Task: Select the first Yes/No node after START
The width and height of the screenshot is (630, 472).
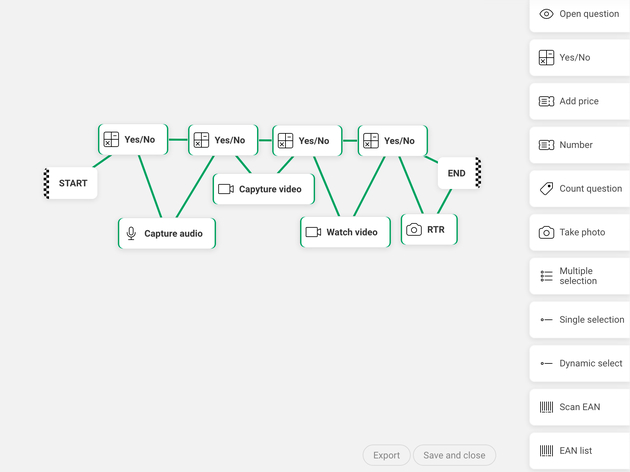Action: click(x=133, y=140)
